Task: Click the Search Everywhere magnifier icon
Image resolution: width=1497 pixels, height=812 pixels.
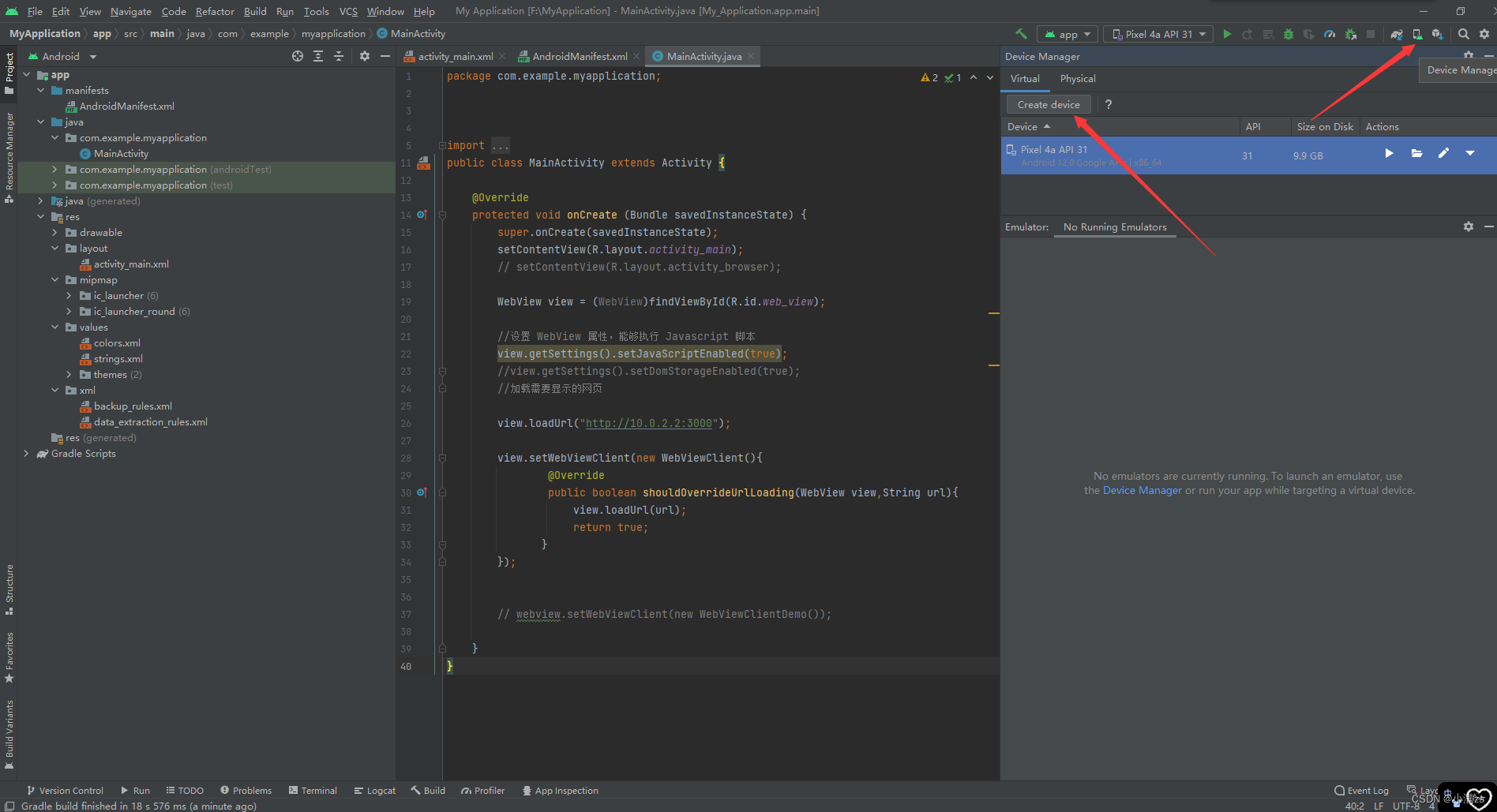Action: 1464,34
